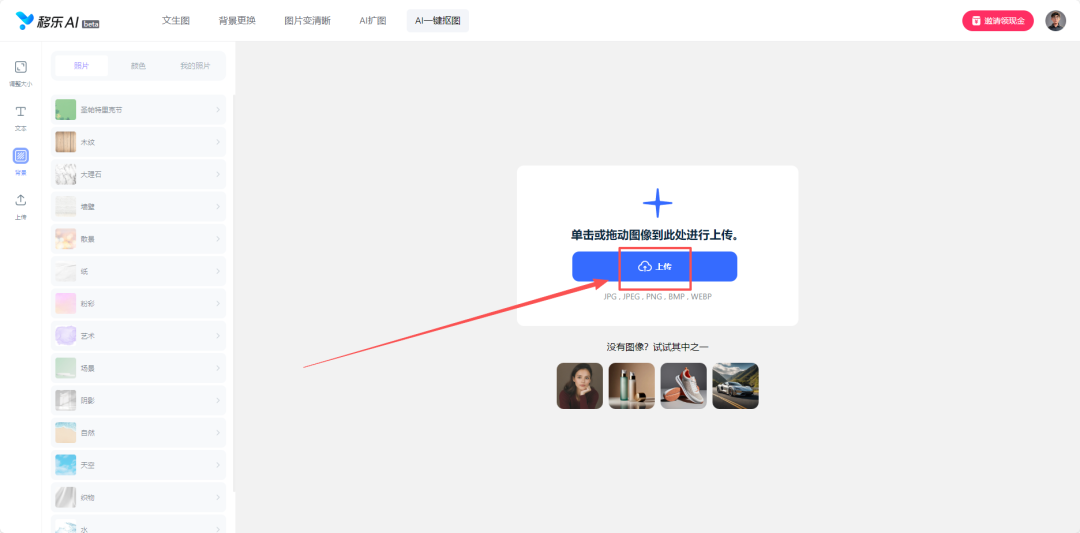
Task: Switch to the 我的照片 tab
Action: click(195, 66)
